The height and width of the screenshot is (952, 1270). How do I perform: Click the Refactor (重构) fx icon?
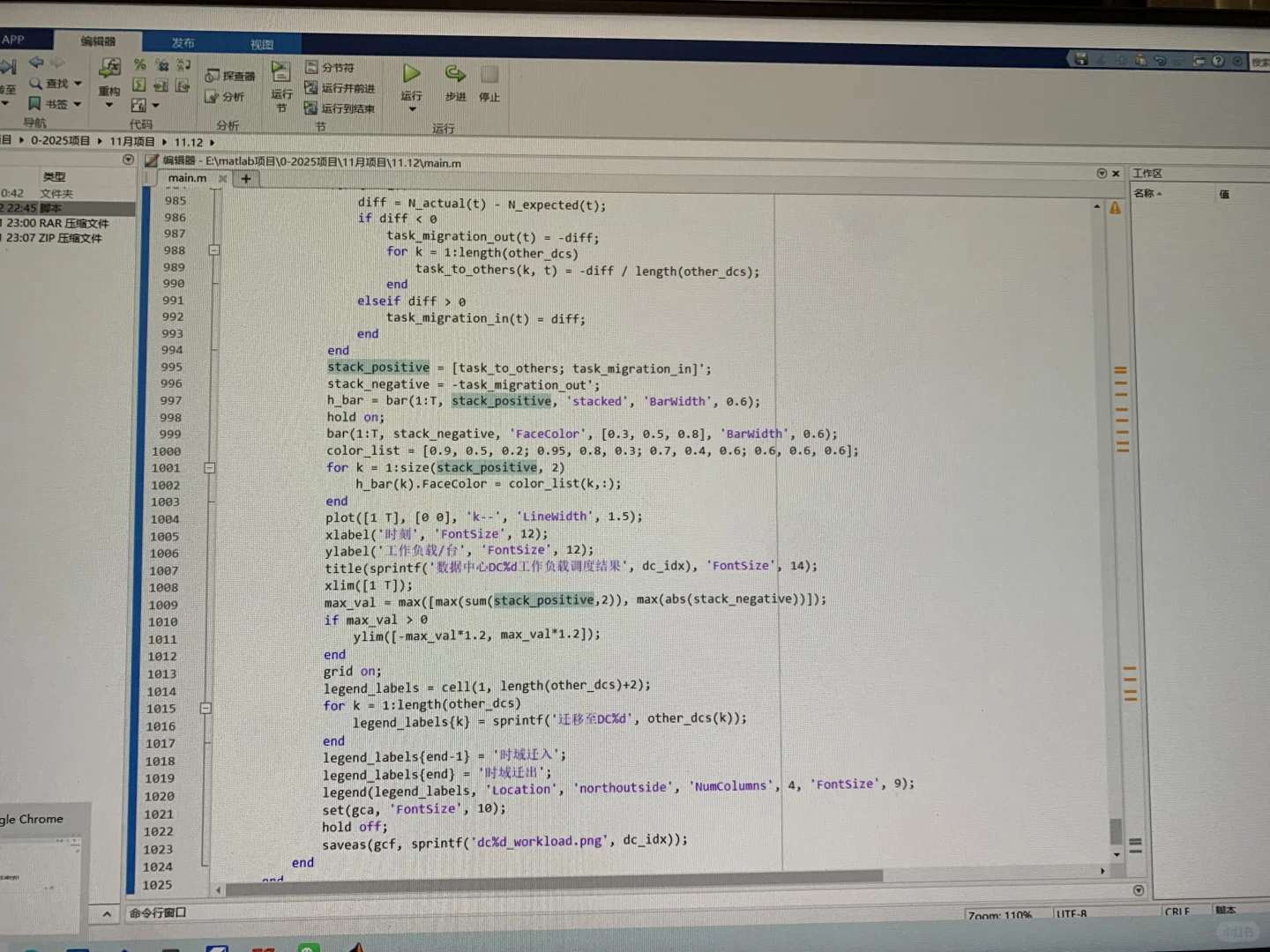pyautogui.click(x=109, y=68)
